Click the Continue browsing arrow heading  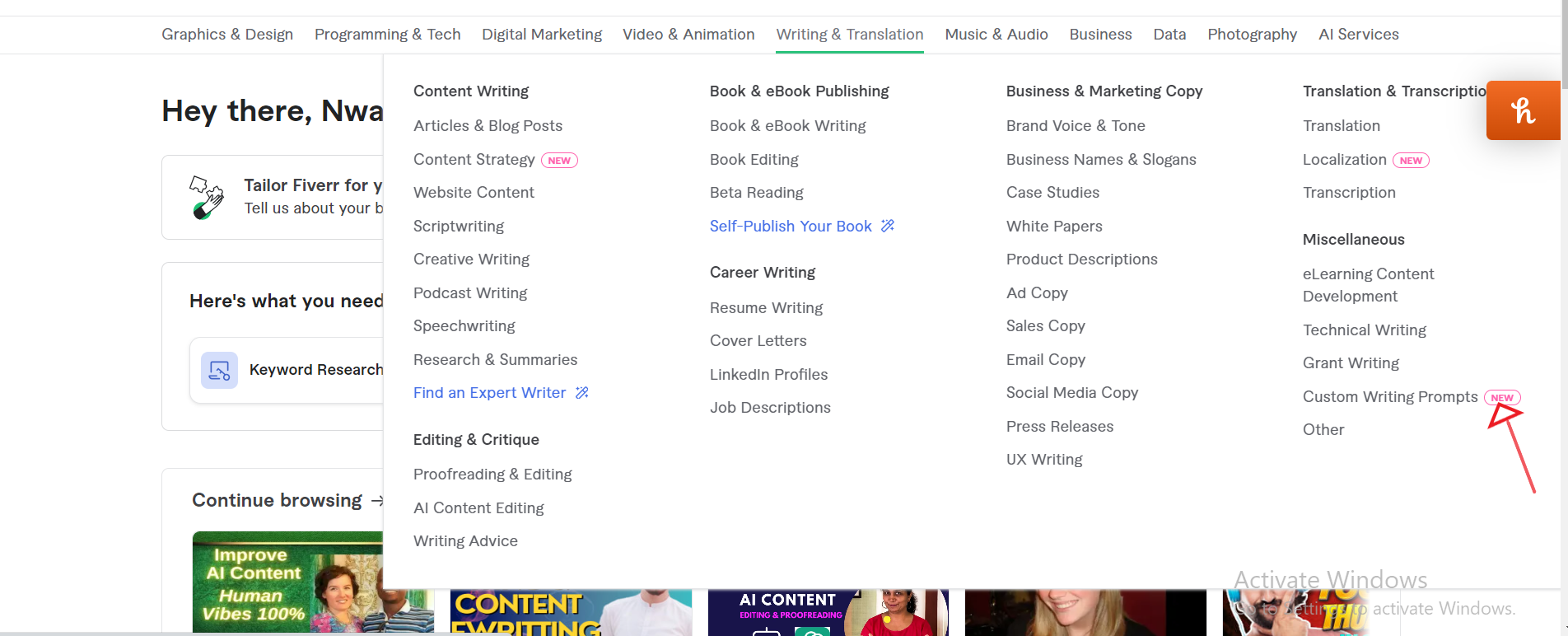[287, 501]
